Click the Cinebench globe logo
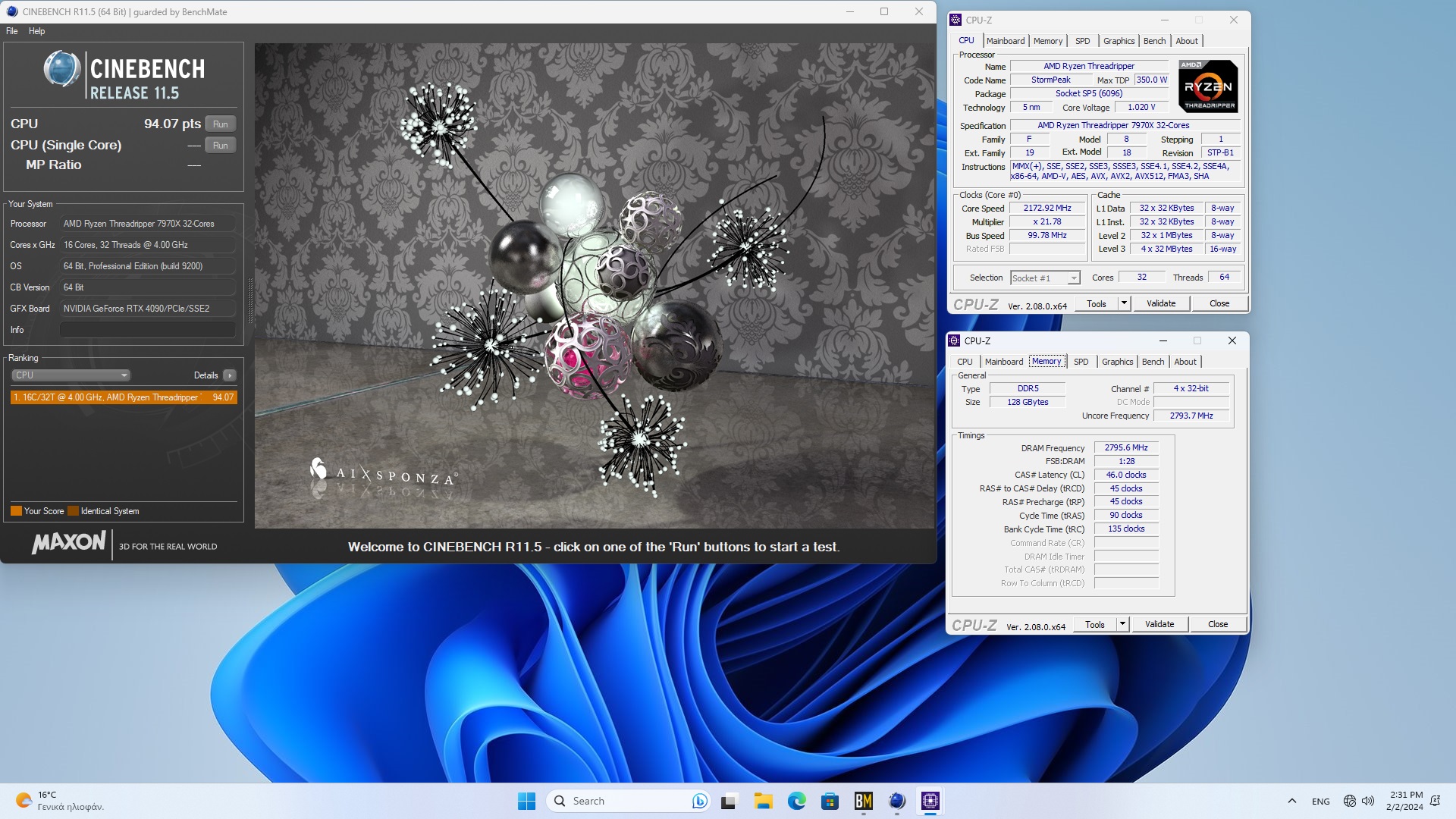The width and height of the screenshot is (1456, 819). coord(61,69)
